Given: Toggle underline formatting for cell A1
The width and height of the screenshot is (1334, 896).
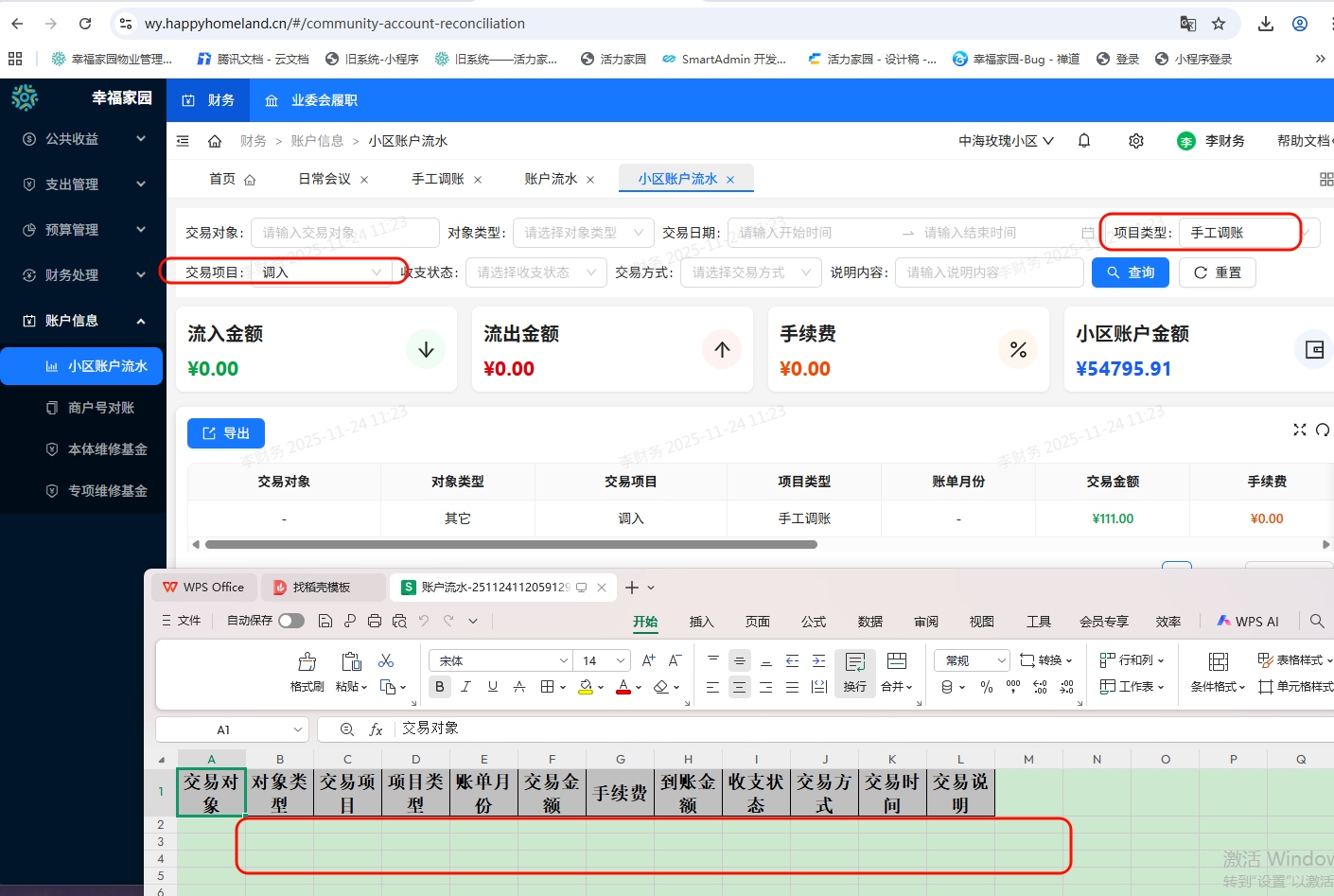Looking at the screenshot, I should (492, 686).
